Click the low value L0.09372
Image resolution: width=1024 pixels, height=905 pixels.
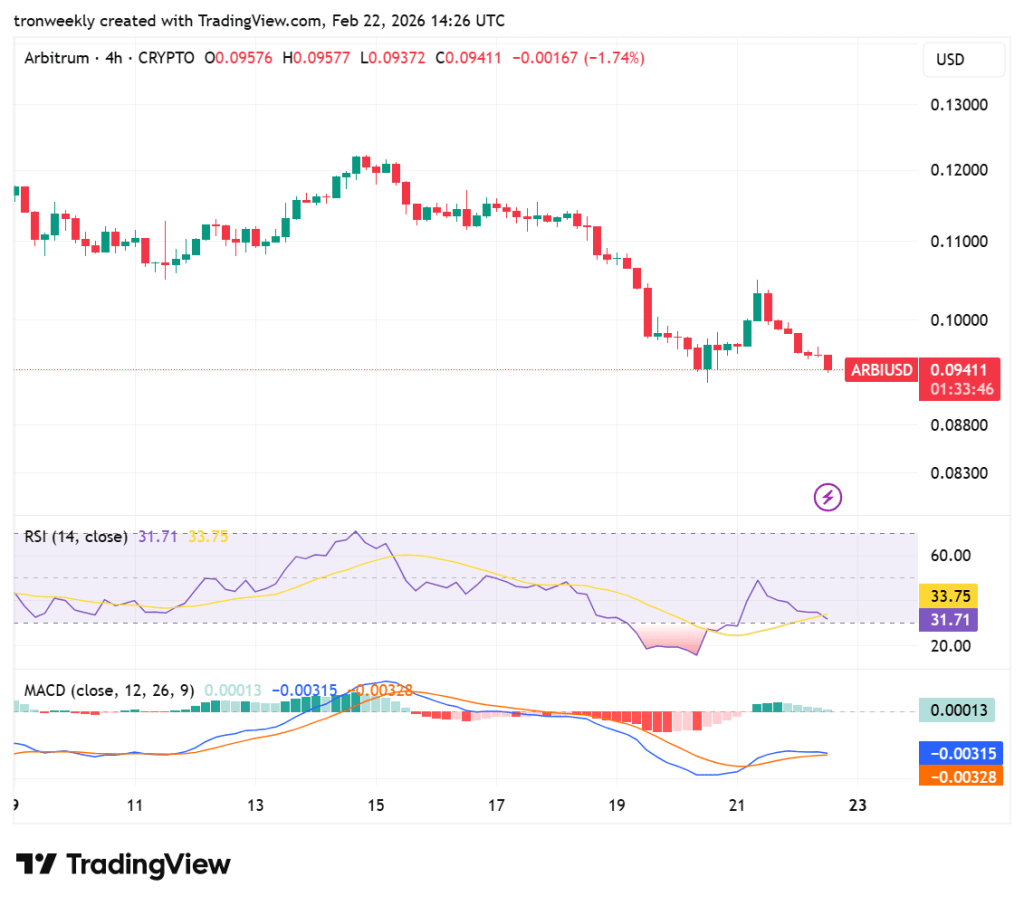click(392, 58)
